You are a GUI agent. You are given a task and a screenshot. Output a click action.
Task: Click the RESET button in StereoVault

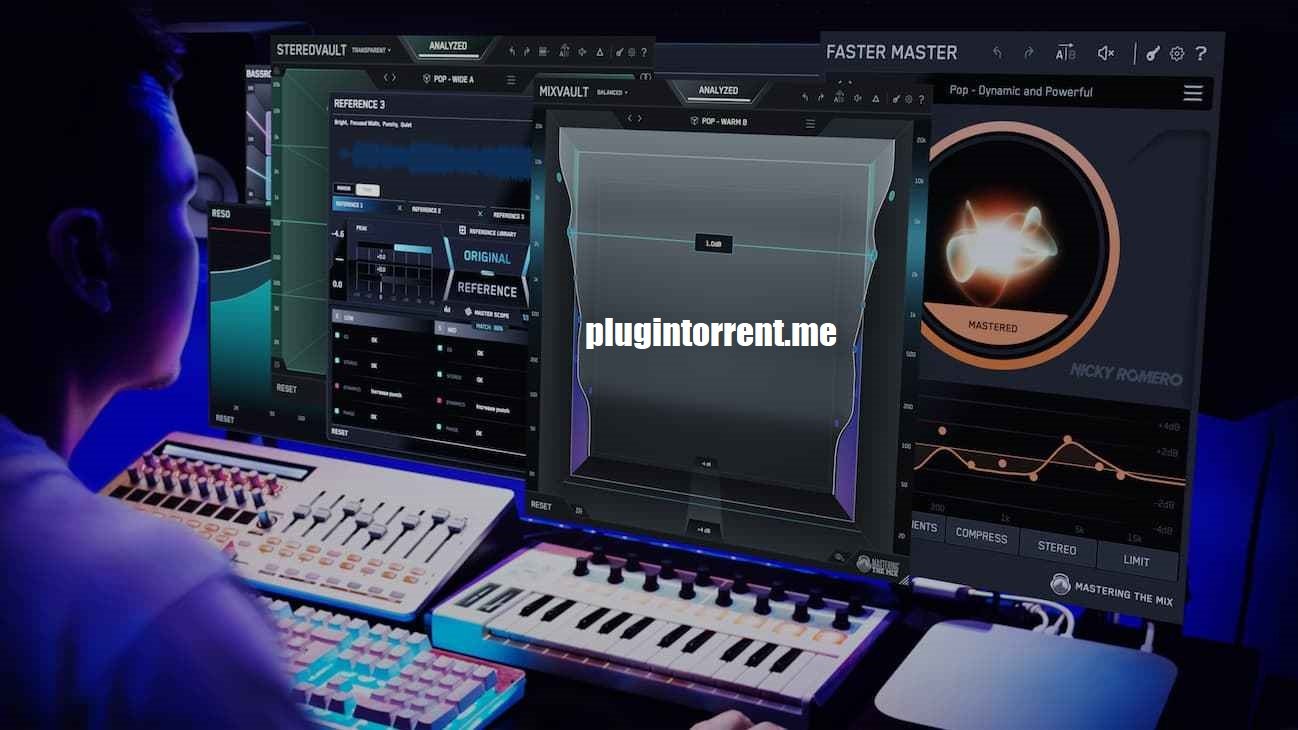[287, 389]
